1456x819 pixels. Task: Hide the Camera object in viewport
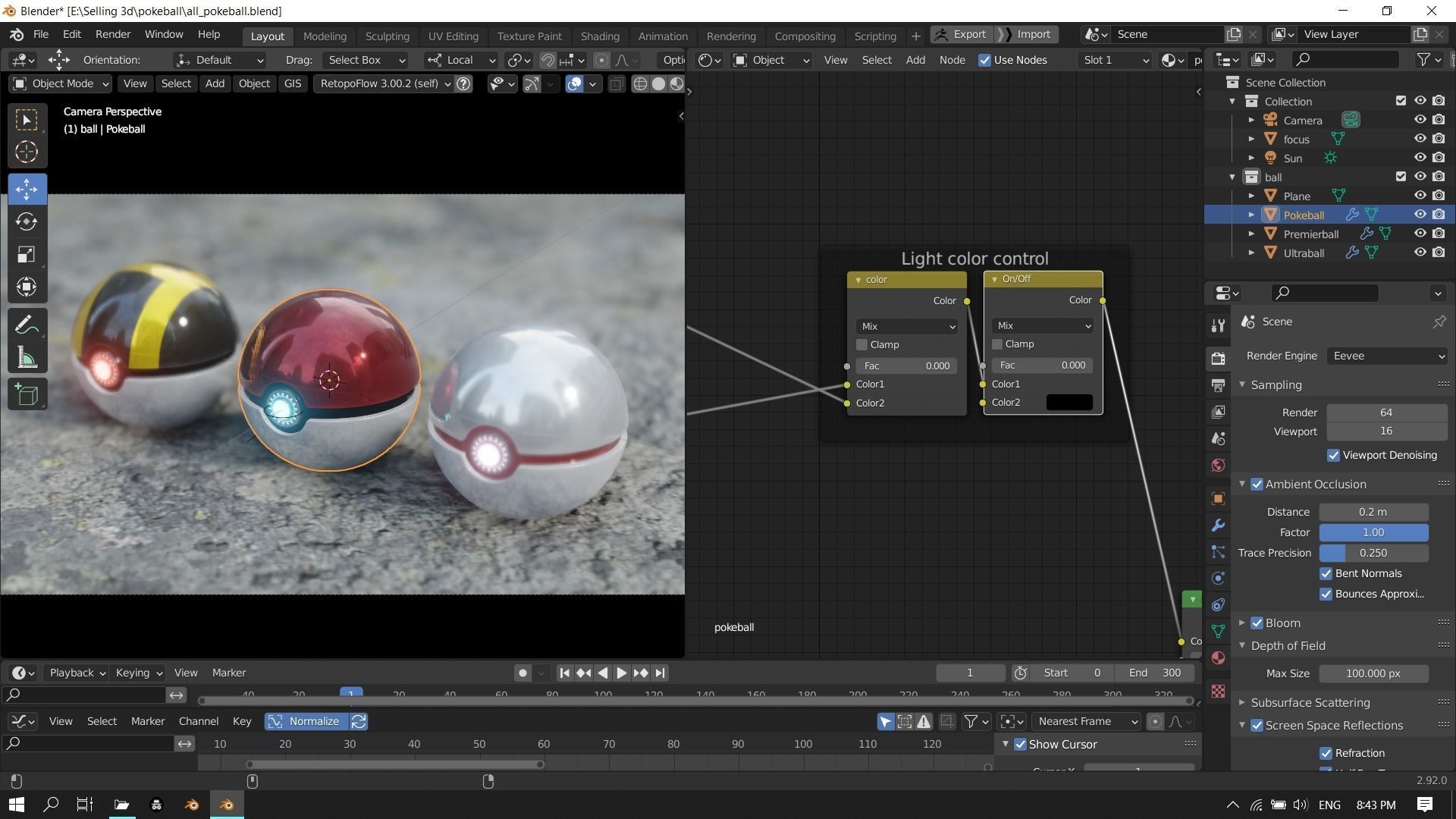(x=1420, y=120)
